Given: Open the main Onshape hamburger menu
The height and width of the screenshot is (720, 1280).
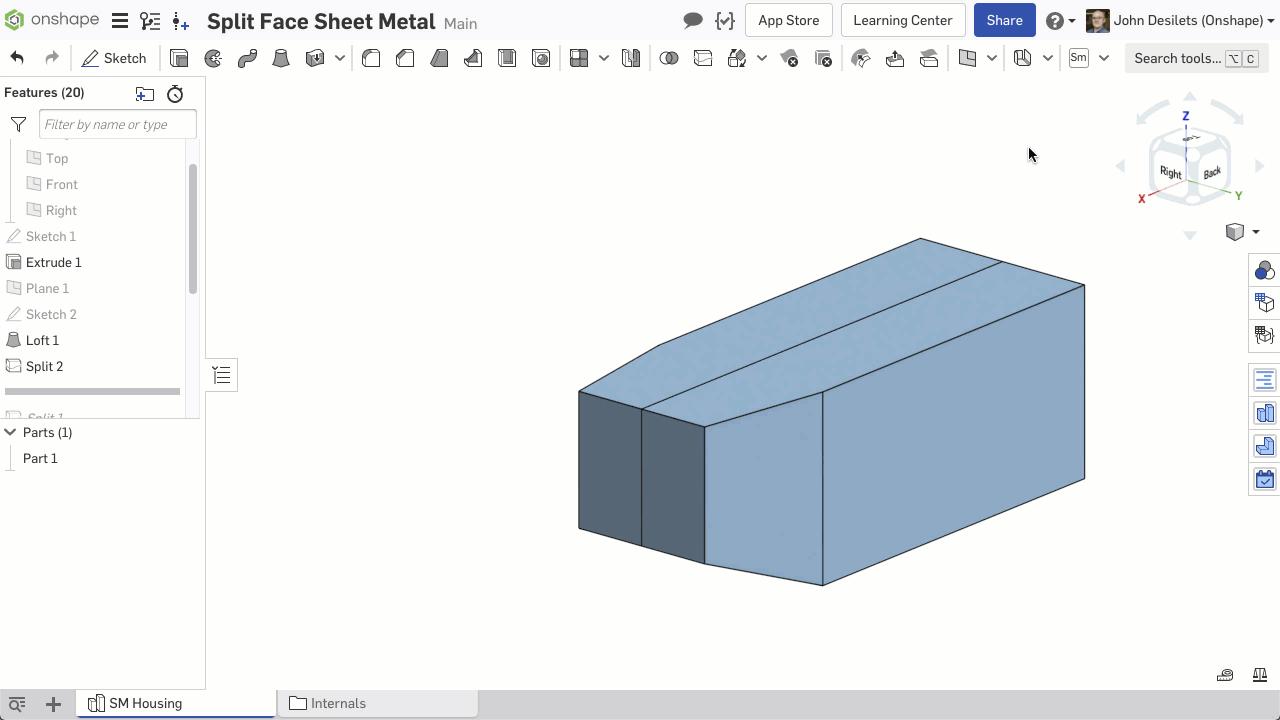Looking at the screenshot, I should coord(119,20).
